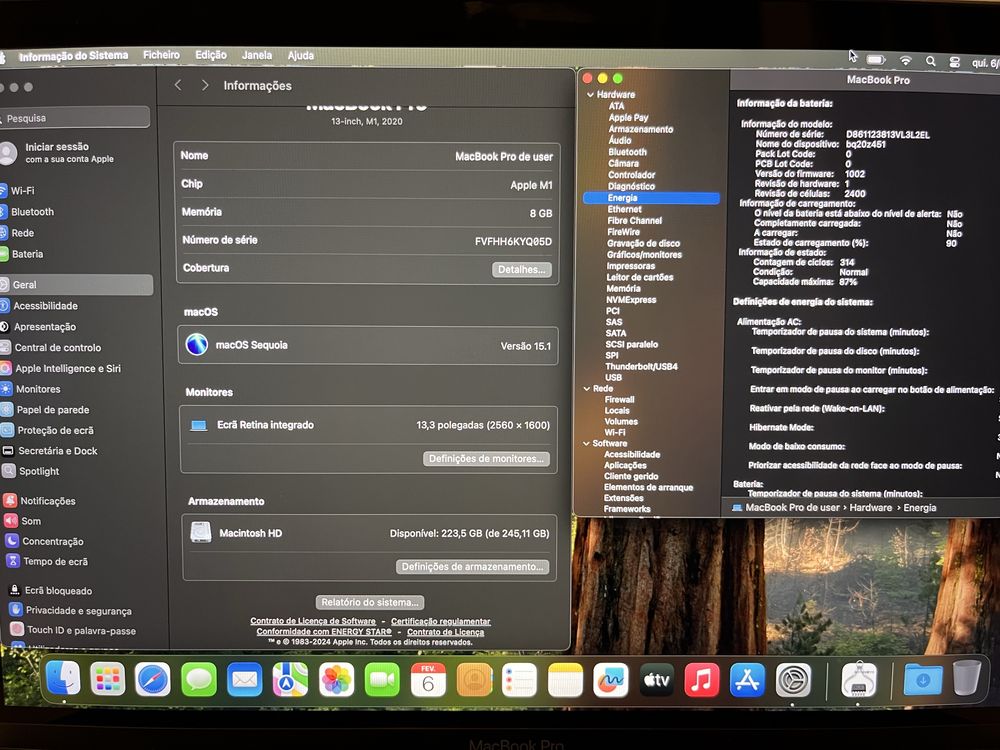Open Definições de monitores
This screenshot has width=1000, height=750.
(x=486, y=459)
